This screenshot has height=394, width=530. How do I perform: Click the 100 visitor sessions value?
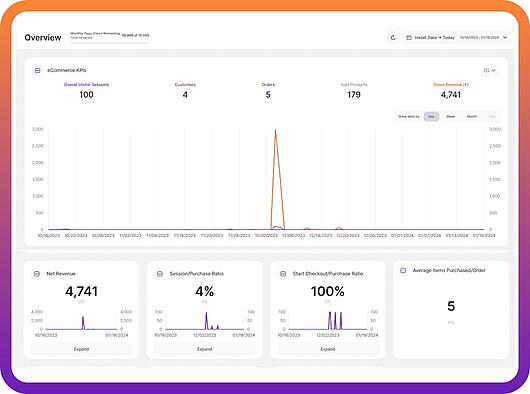click(87, 95)
